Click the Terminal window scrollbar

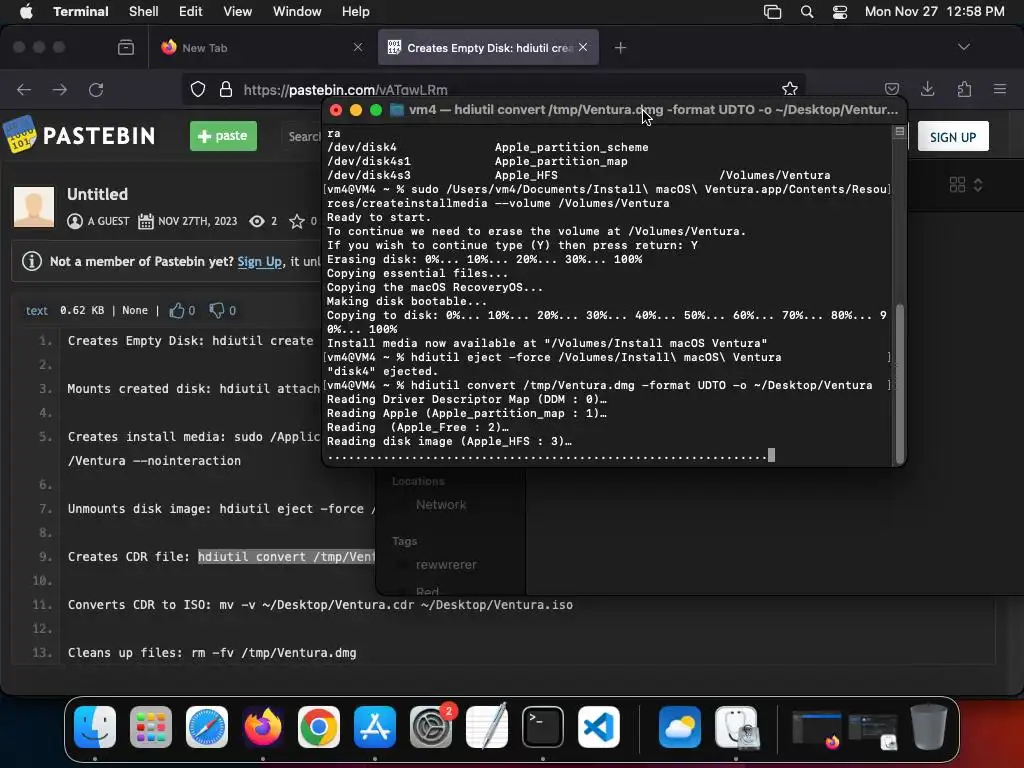(899, 382)
